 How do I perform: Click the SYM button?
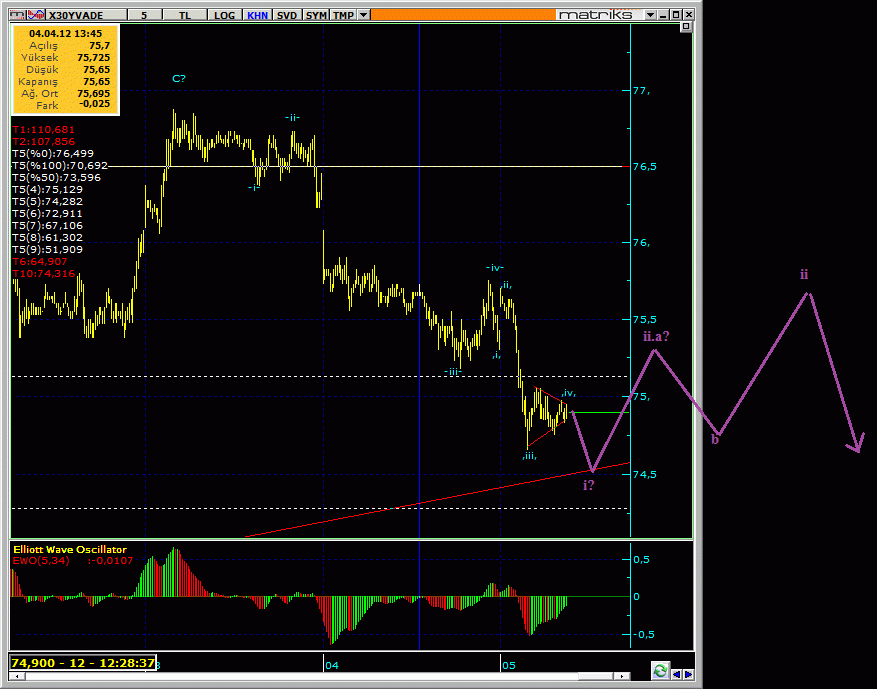click(316, 15)
